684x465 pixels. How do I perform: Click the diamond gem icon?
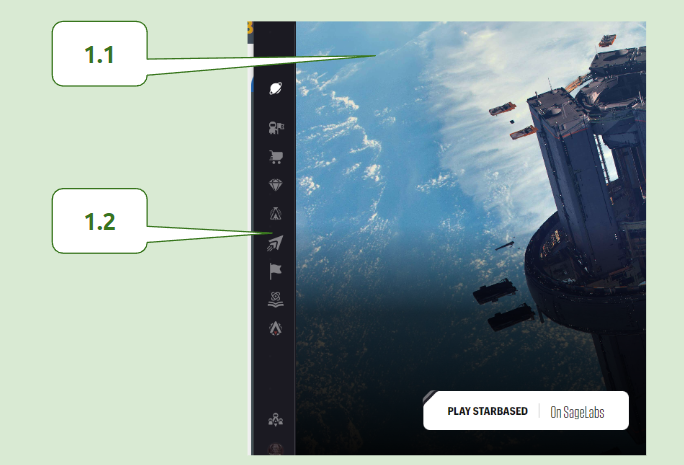(276, 185)
